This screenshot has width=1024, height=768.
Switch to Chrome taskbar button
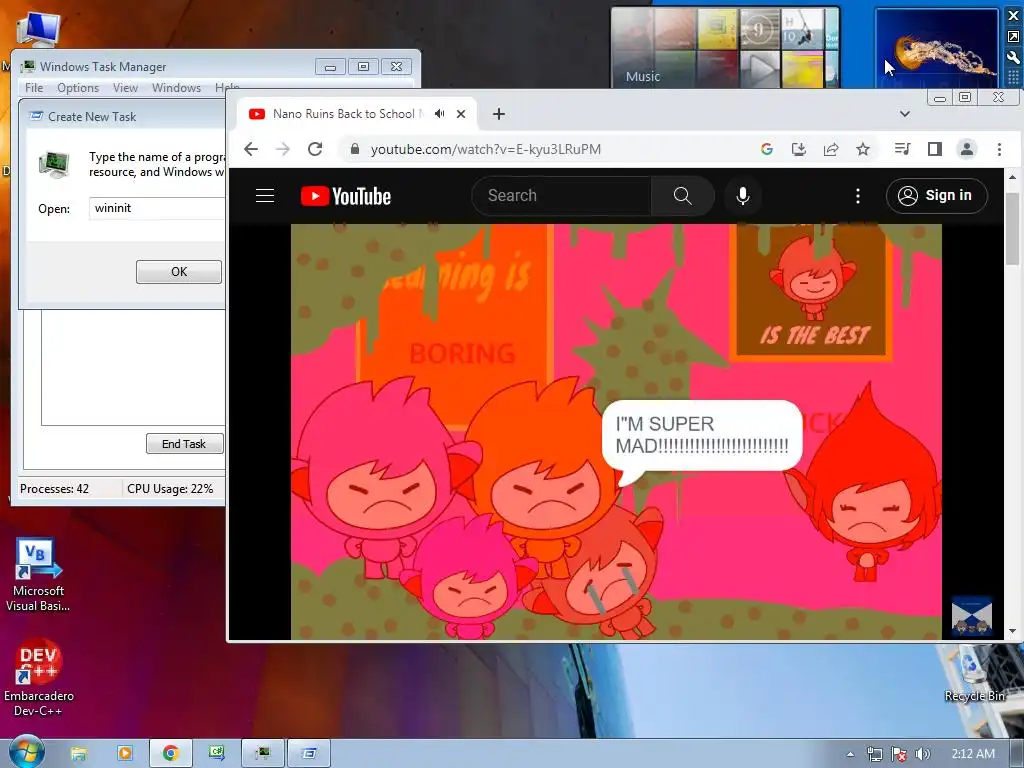(171, 754)
